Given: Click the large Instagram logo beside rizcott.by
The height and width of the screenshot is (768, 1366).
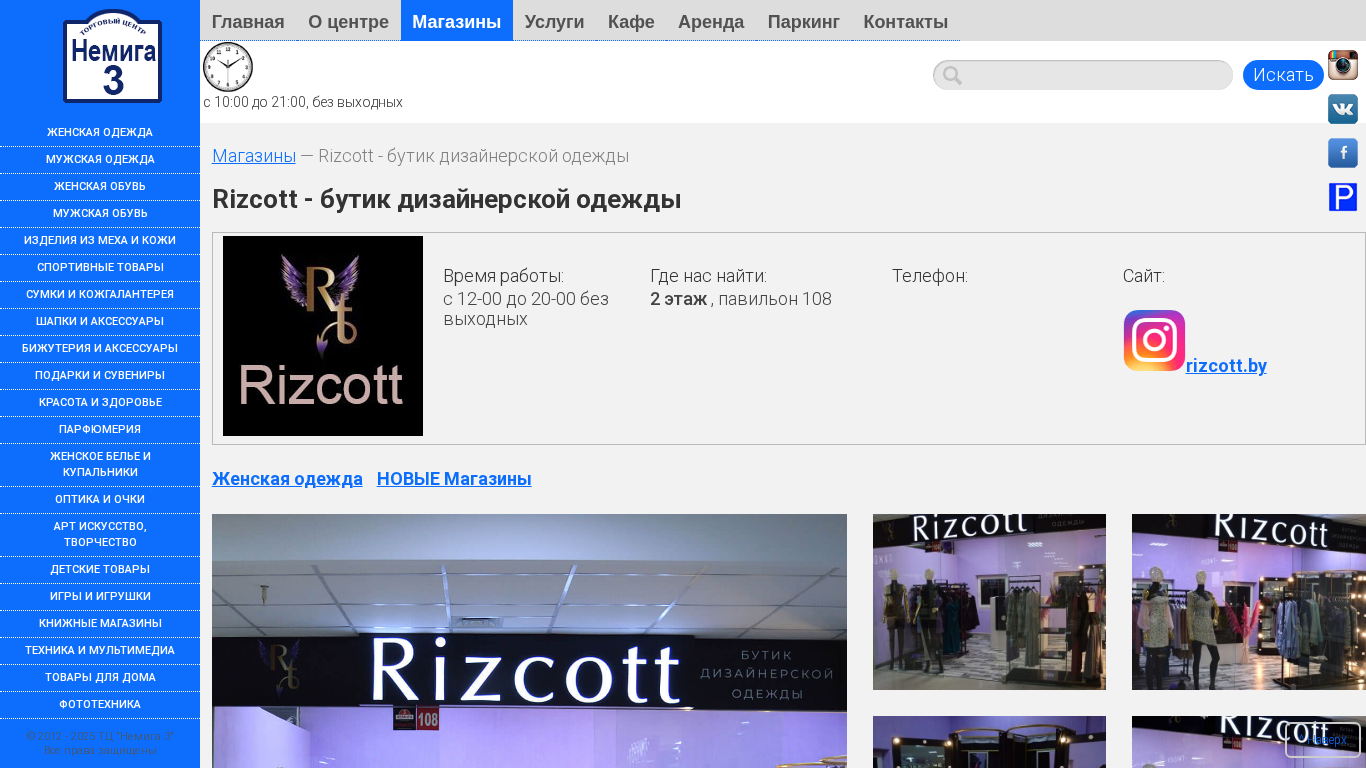Looking at the screenshot, I should [x=1154, y=341].
